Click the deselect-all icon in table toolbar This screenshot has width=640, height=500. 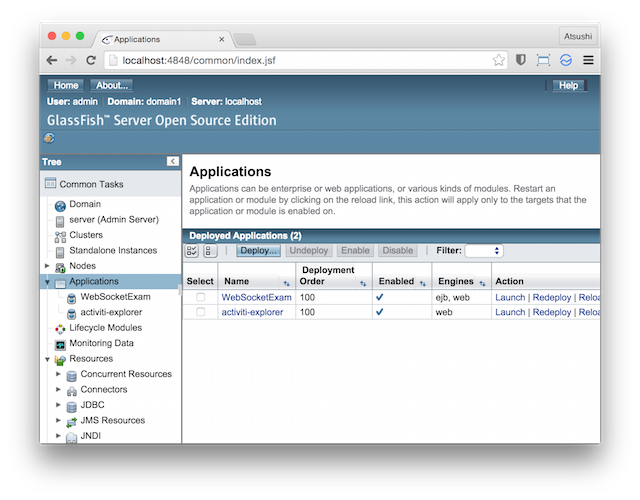pos(210,251)
